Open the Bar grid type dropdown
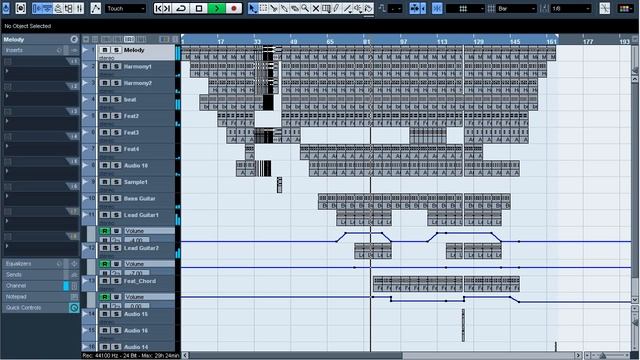 (516, 8)
